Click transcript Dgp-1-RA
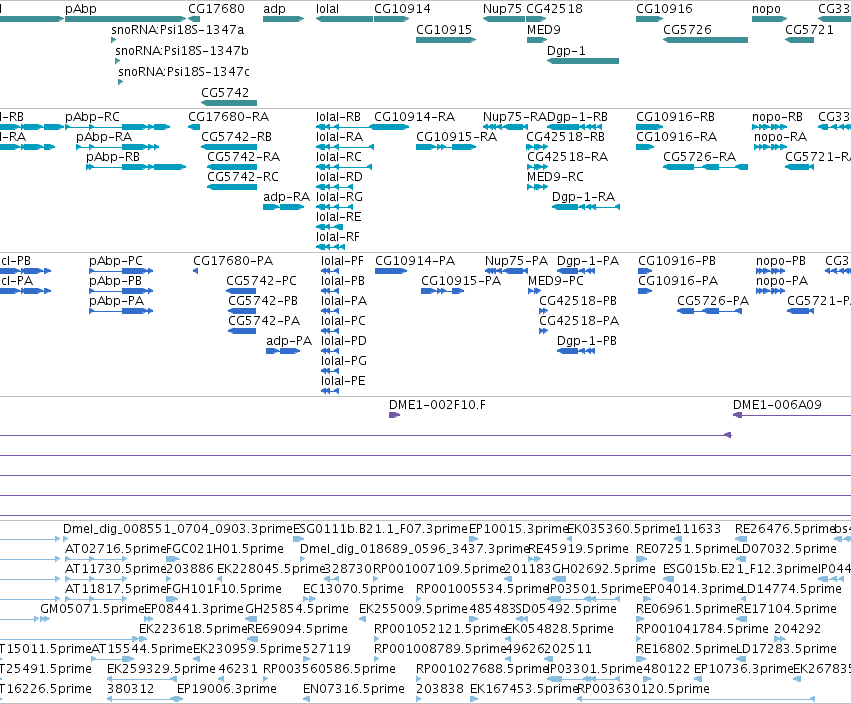This screenshot has height=704, width=851. click(583, 197)
